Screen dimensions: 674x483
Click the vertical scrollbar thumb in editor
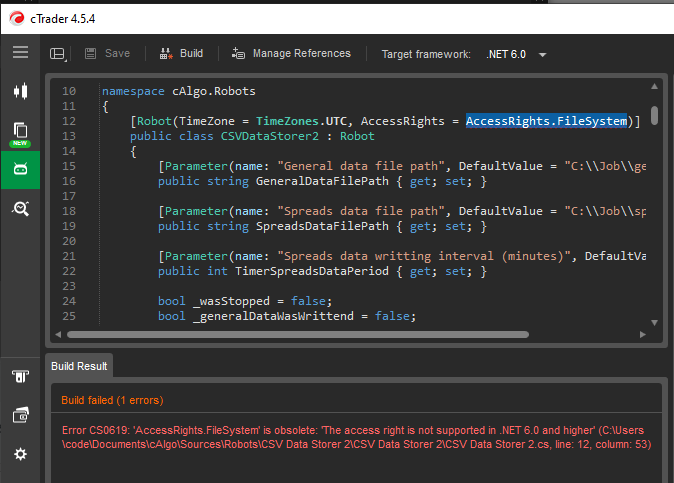click(x=654, y=115)
